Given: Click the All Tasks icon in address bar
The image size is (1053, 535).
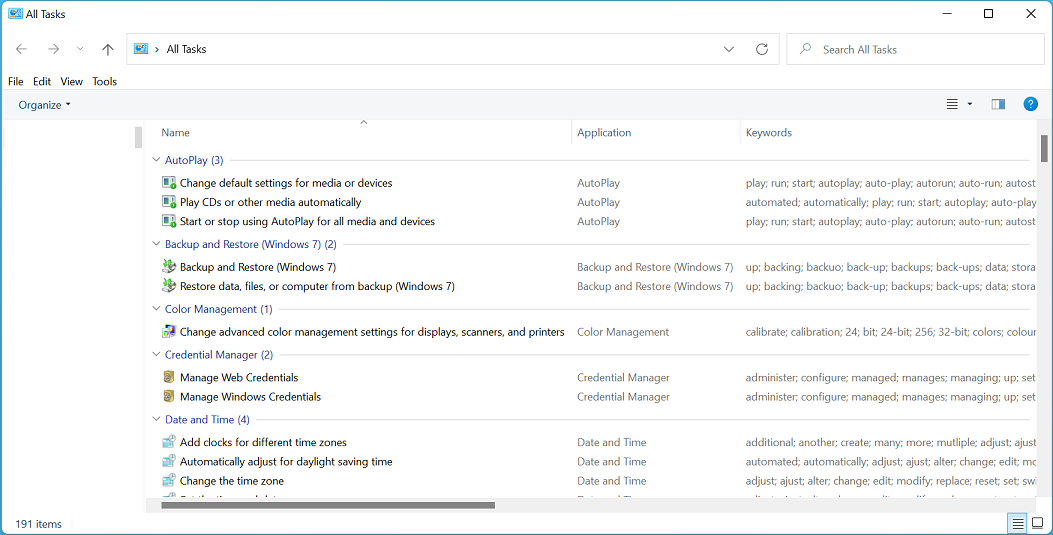Looking at the screenshot, I should click(140, 49).
